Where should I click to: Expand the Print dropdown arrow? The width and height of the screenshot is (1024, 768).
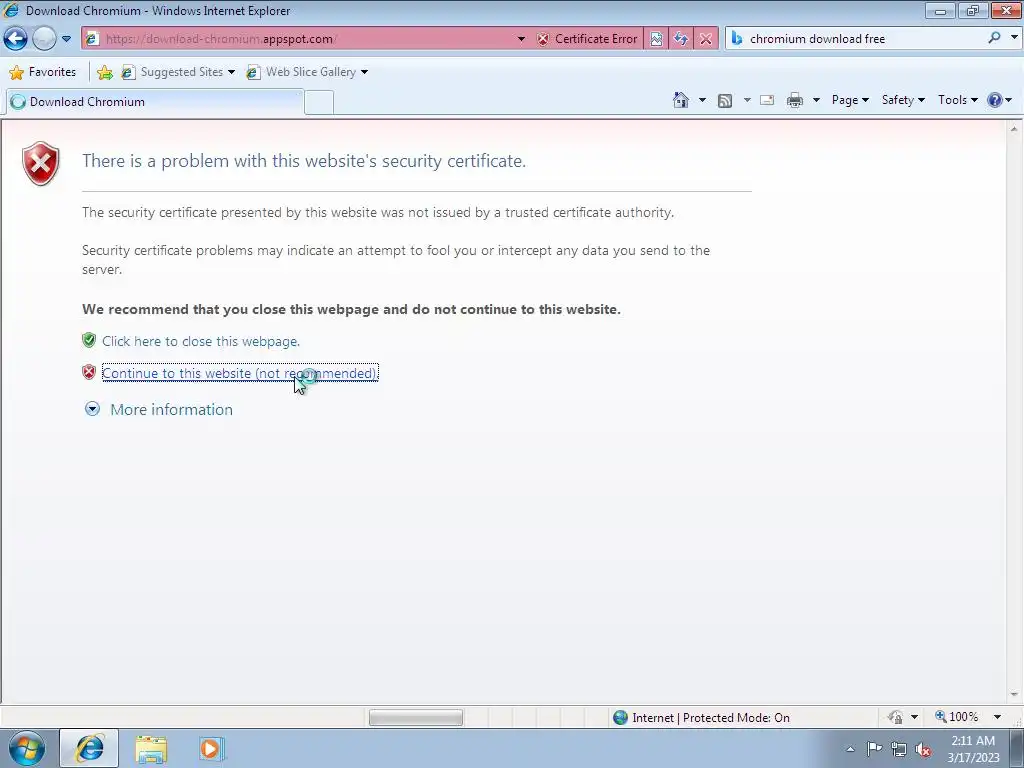pyautogui.click(x=816, y=100)
